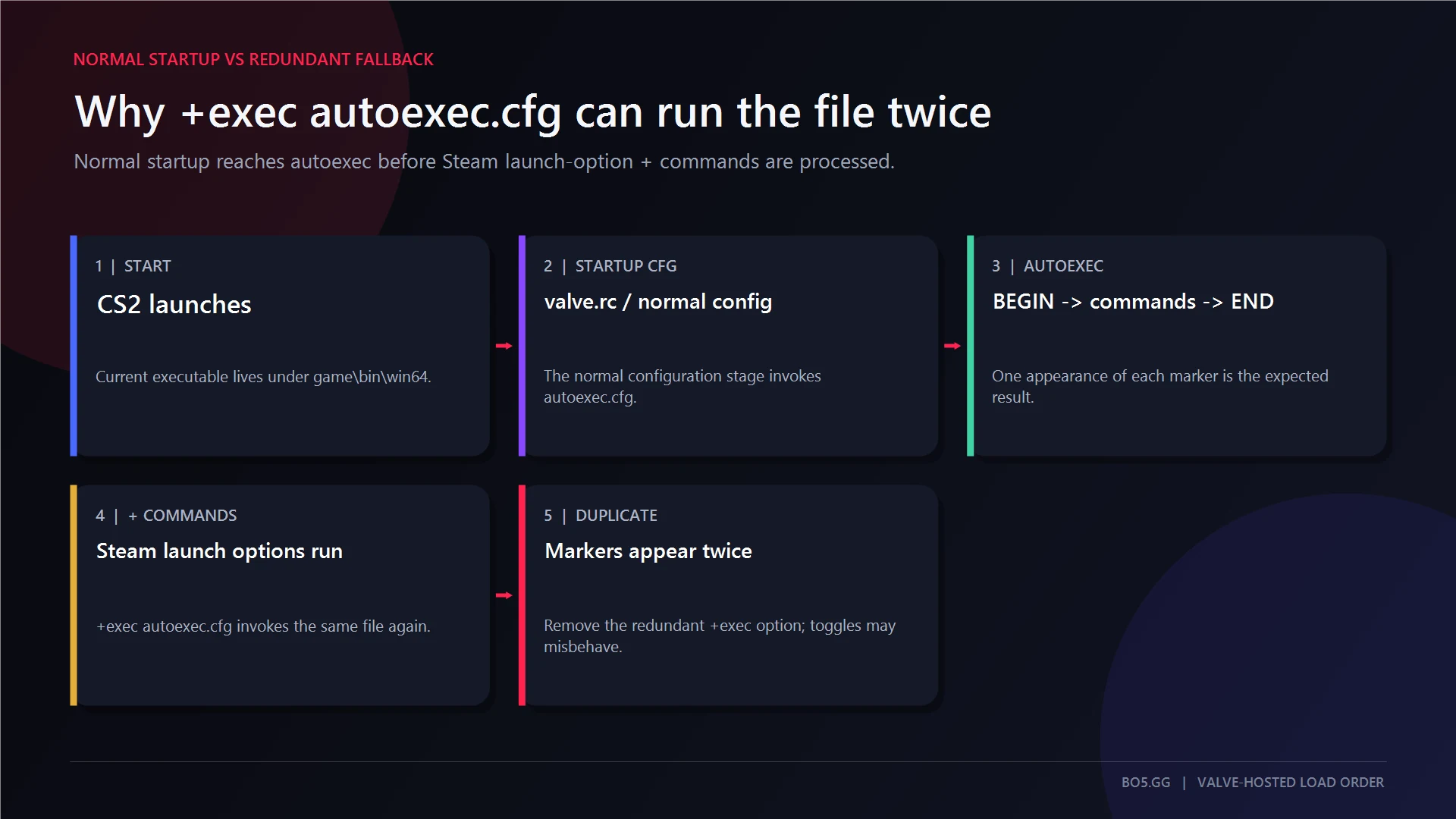The height and width of the screenshot is (819, 1456).
Task: Click the '1 | START' label
Action: 133,266
